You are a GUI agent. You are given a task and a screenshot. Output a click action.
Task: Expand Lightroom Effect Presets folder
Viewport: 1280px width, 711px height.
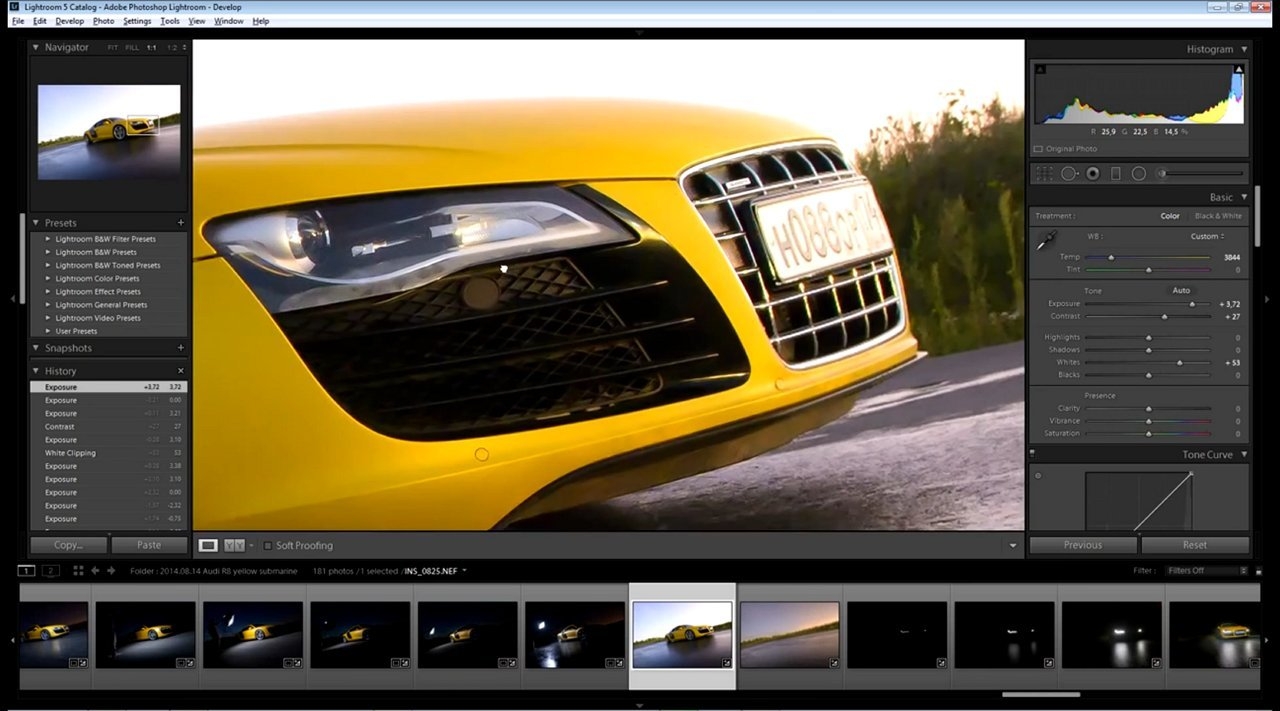[x=48, y=292]
